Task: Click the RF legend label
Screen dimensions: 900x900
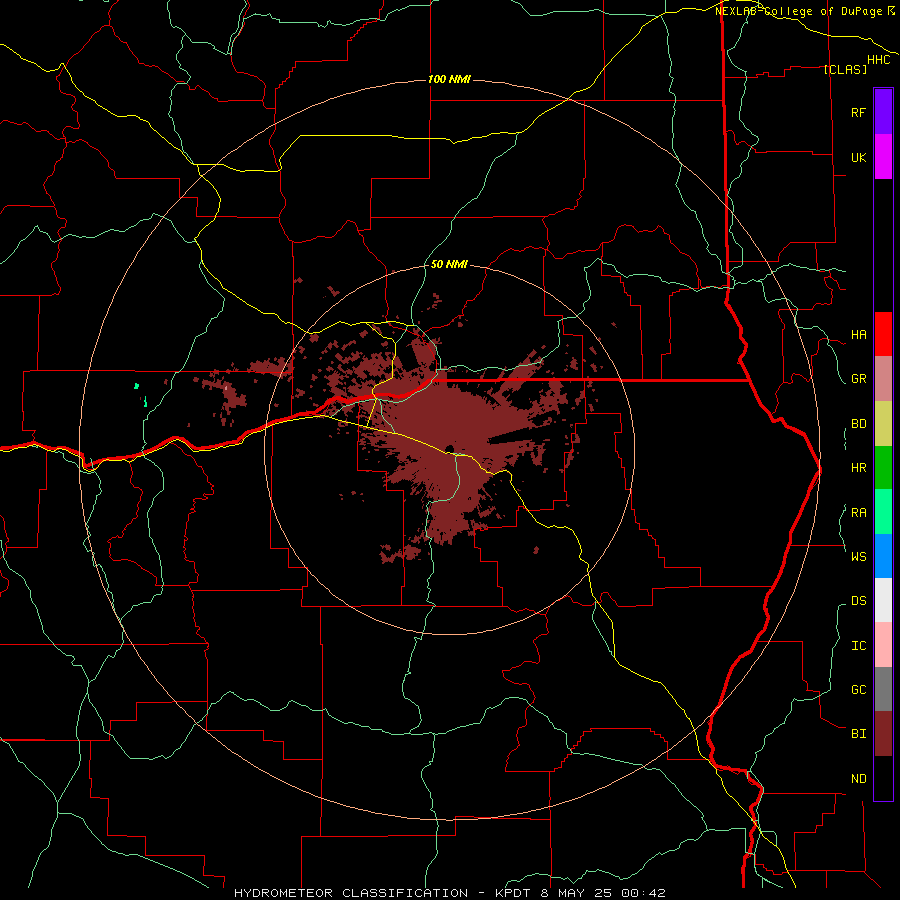Action: point(859,112)
